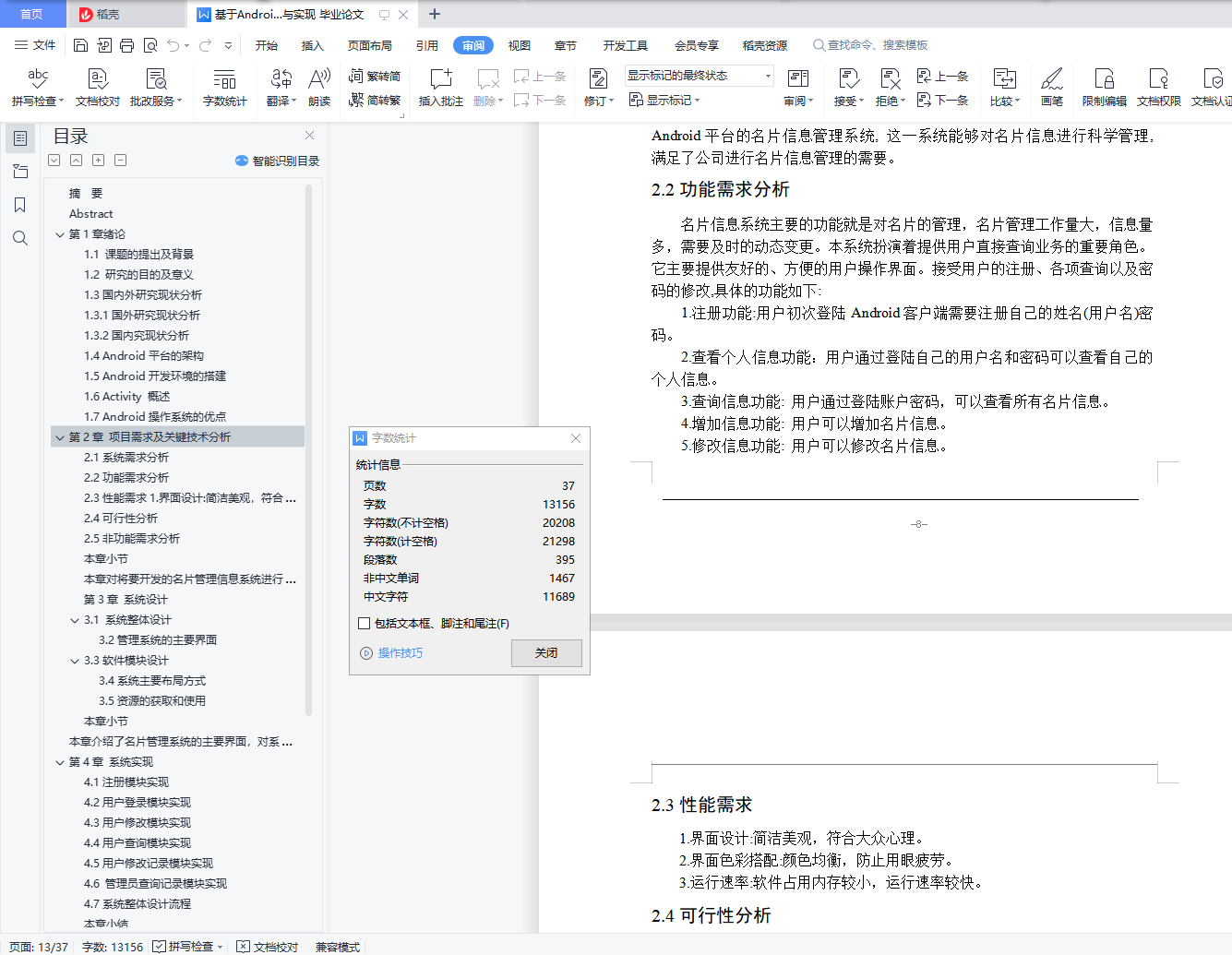The image size is (1232, 955).
Task: Click the 审阅 review pane icon in the ribbon
Action: [x=798, y=78]
